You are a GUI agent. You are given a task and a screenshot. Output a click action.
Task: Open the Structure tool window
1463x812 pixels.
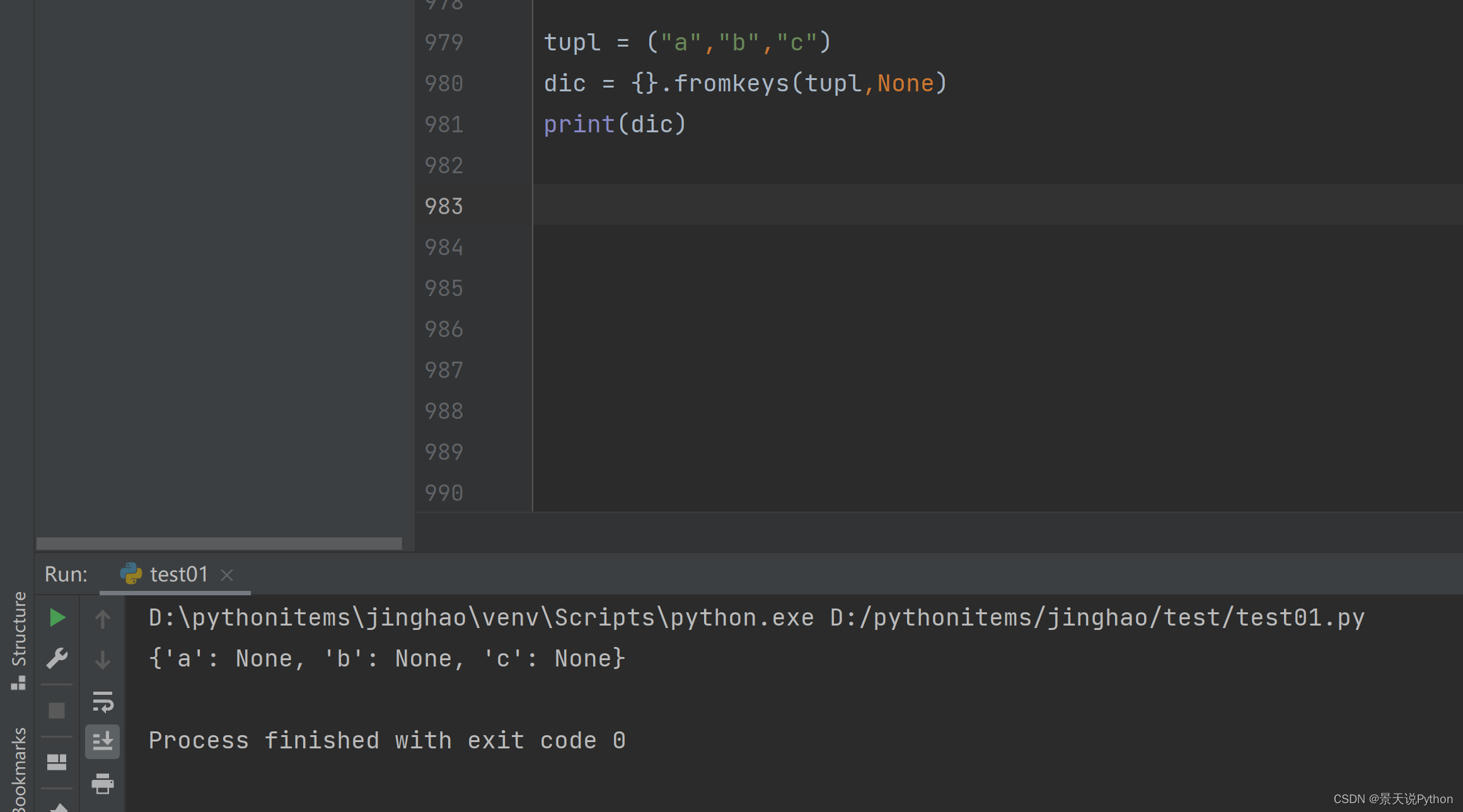pos(19,641)
